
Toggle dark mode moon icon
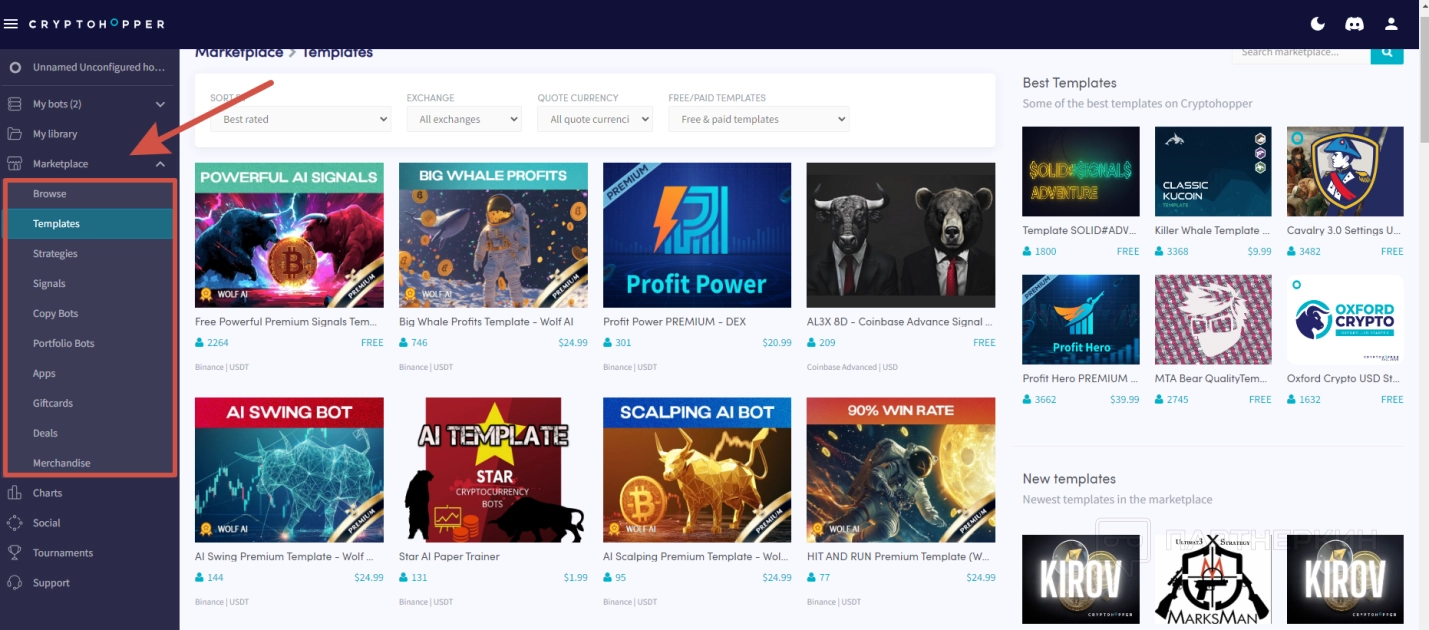tap(1317, 24)
